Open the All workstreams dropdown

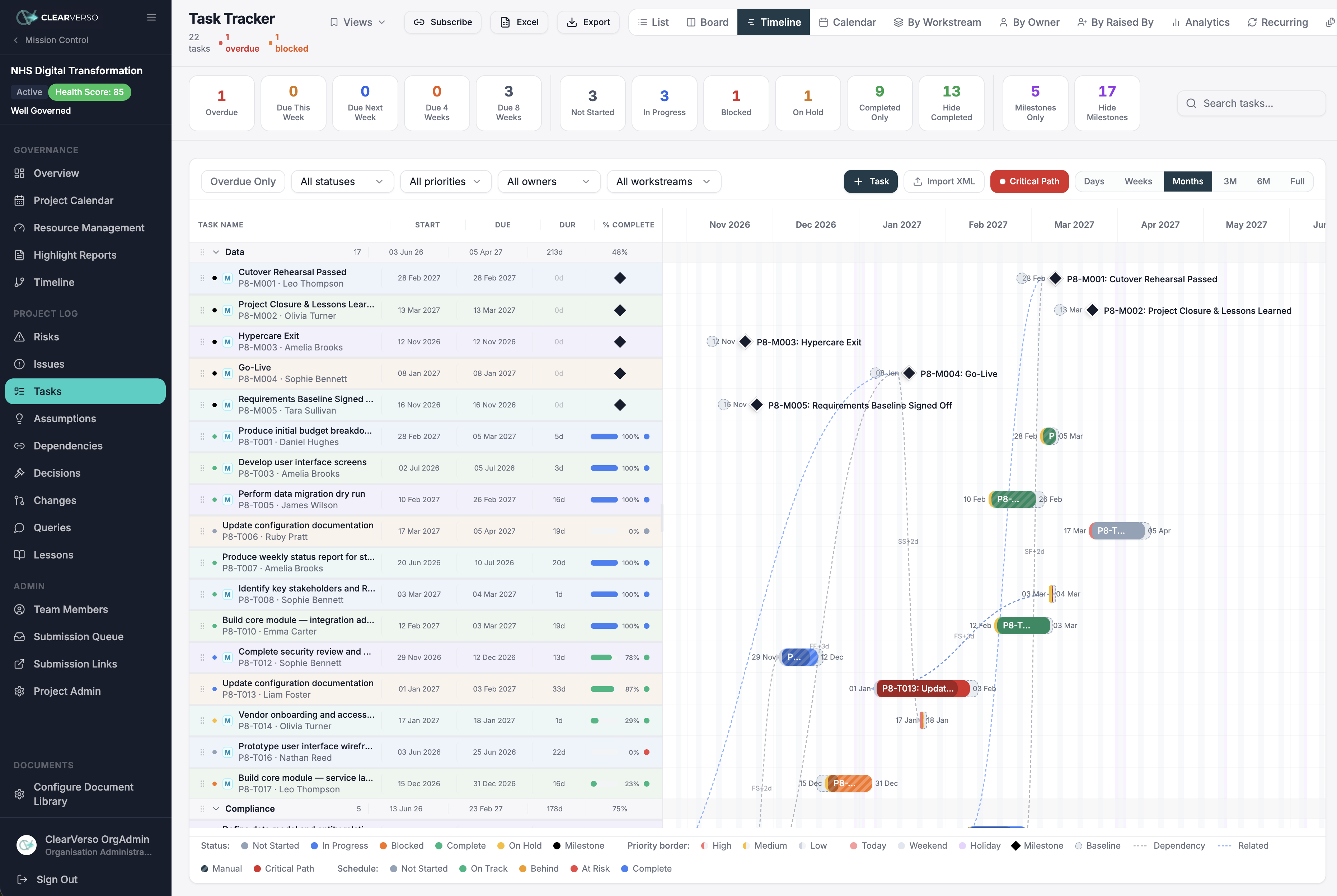(663, 181)
